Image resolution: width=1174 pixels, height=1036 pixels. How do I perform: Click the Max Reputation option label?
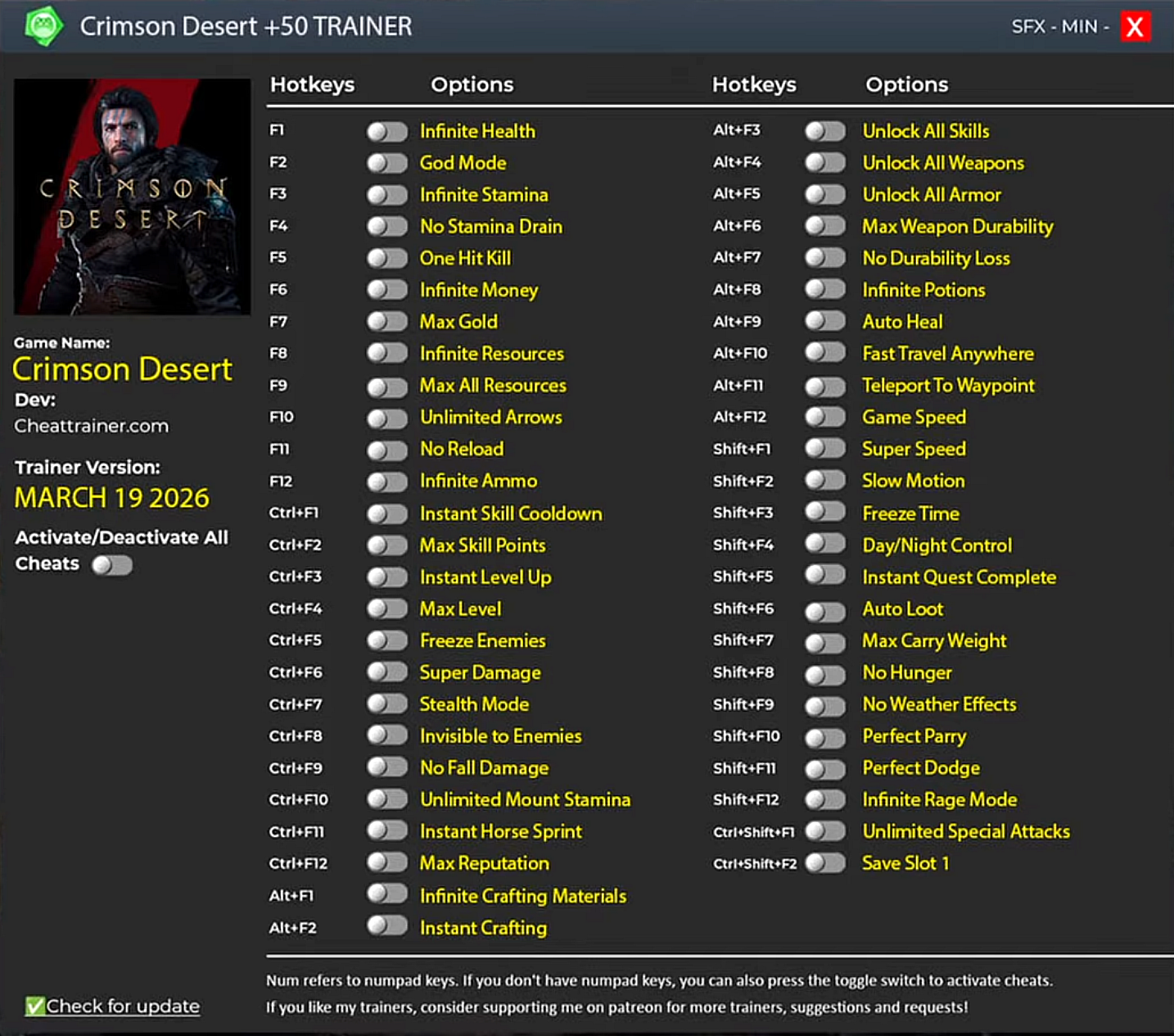(x=484, y=863)
